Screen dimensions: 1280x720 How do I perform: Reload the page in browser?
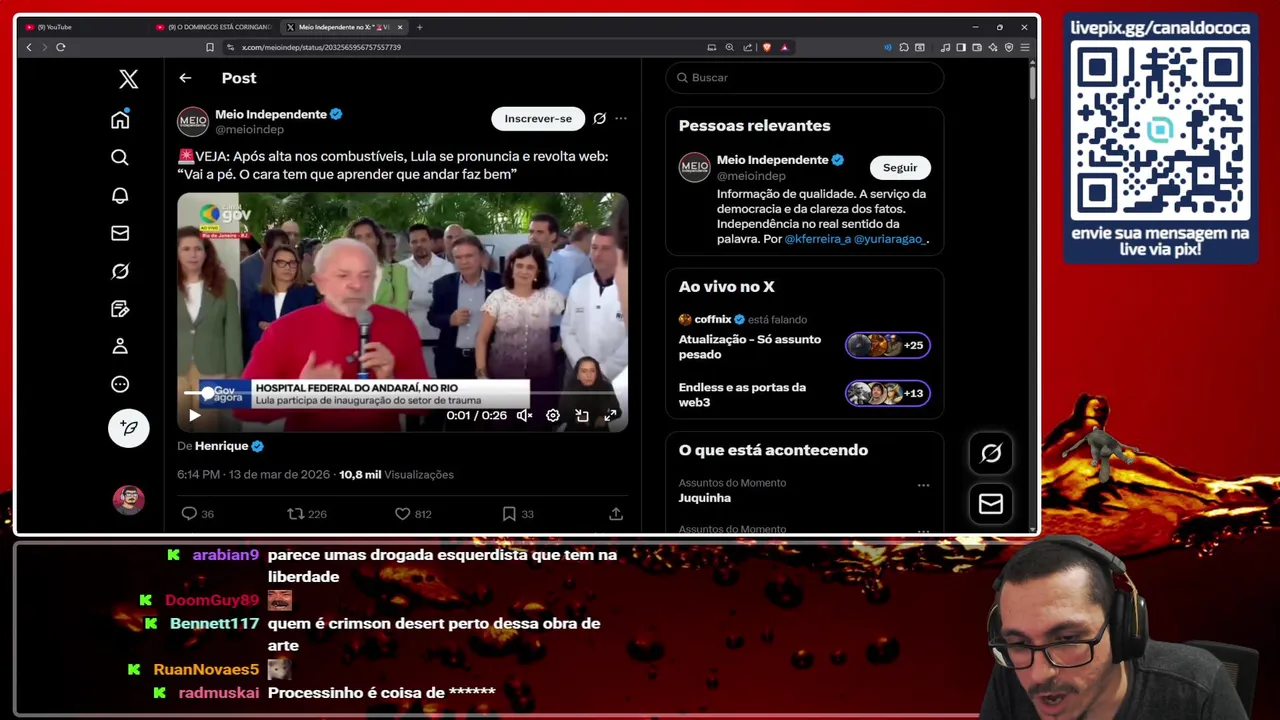[61, 47]
